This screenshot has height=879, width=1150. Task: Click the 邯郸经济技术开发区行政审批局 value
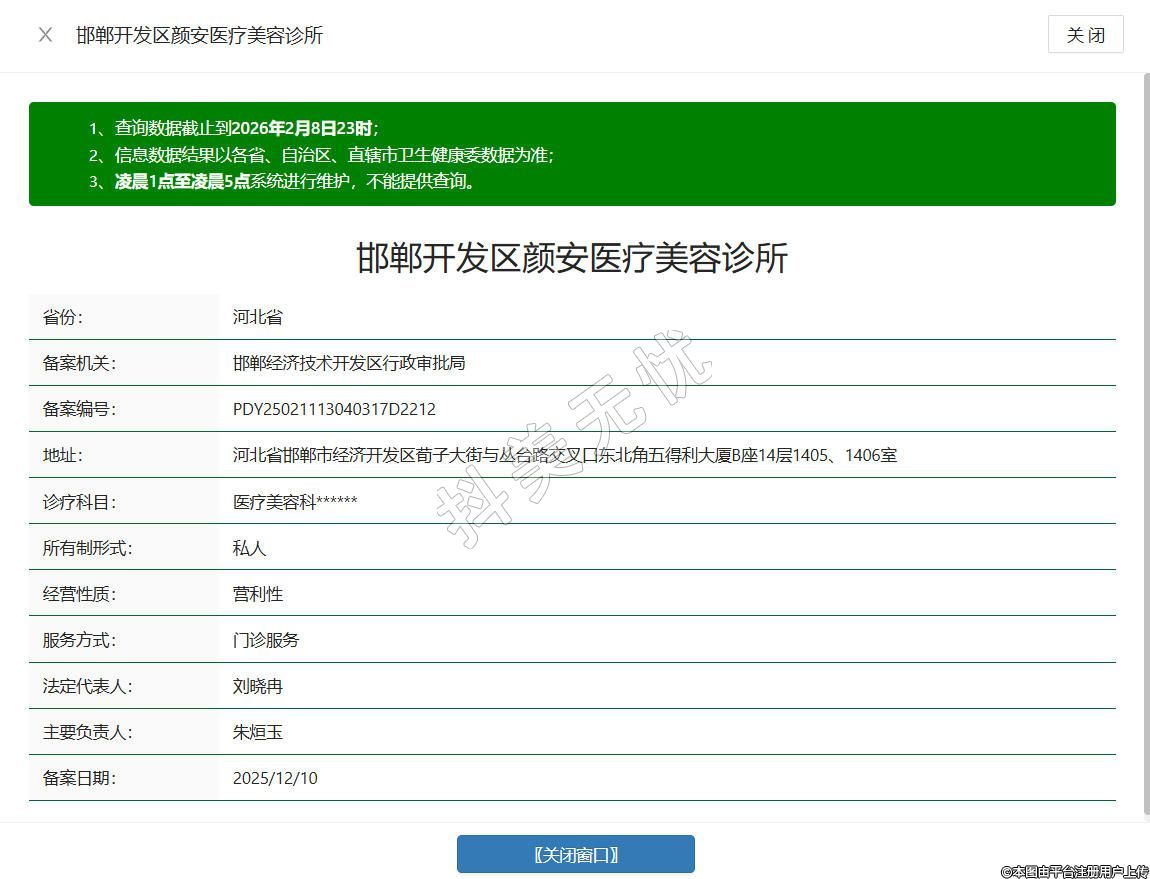pos(349,363)
